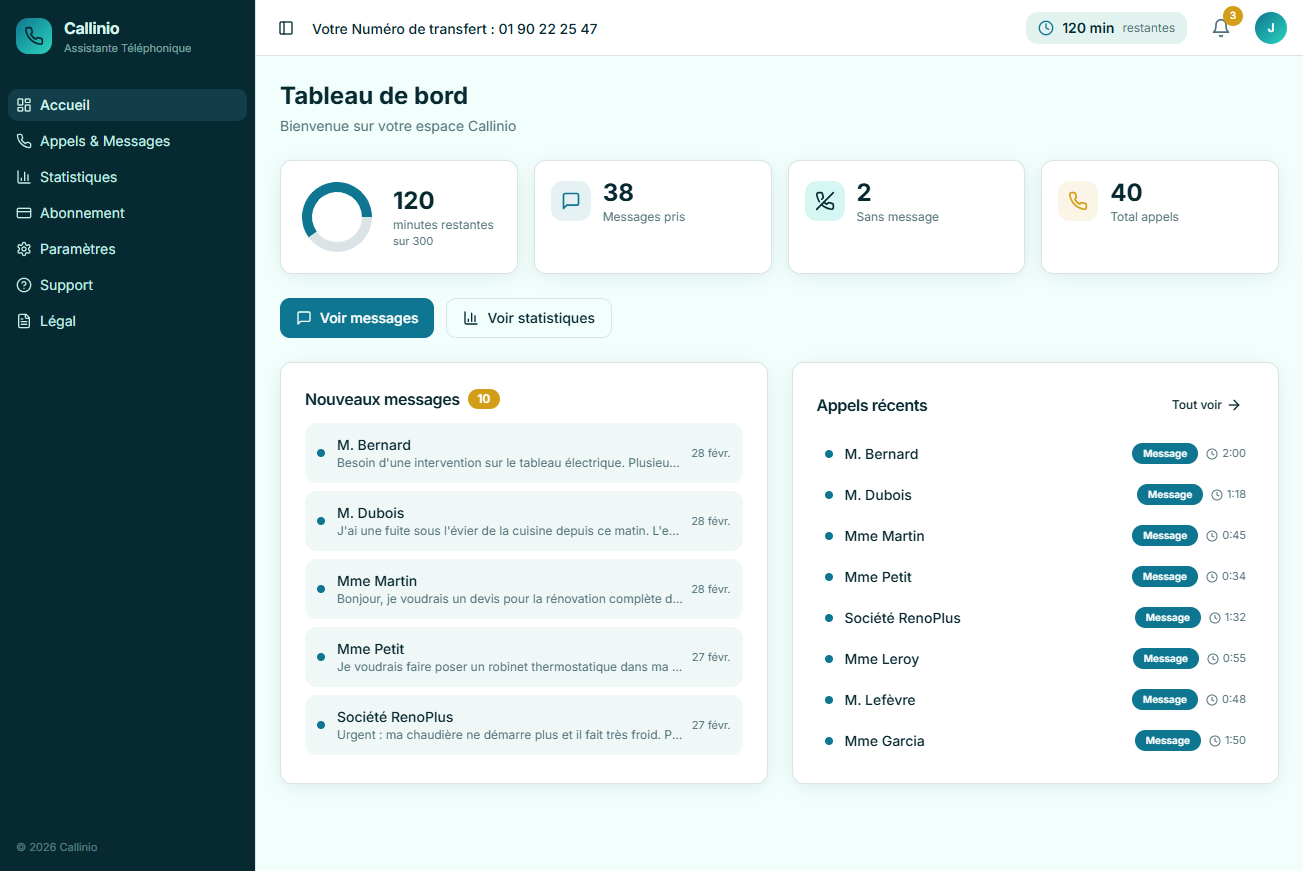
Task: Click the Callinio phone logo
Action: point(34,36)
